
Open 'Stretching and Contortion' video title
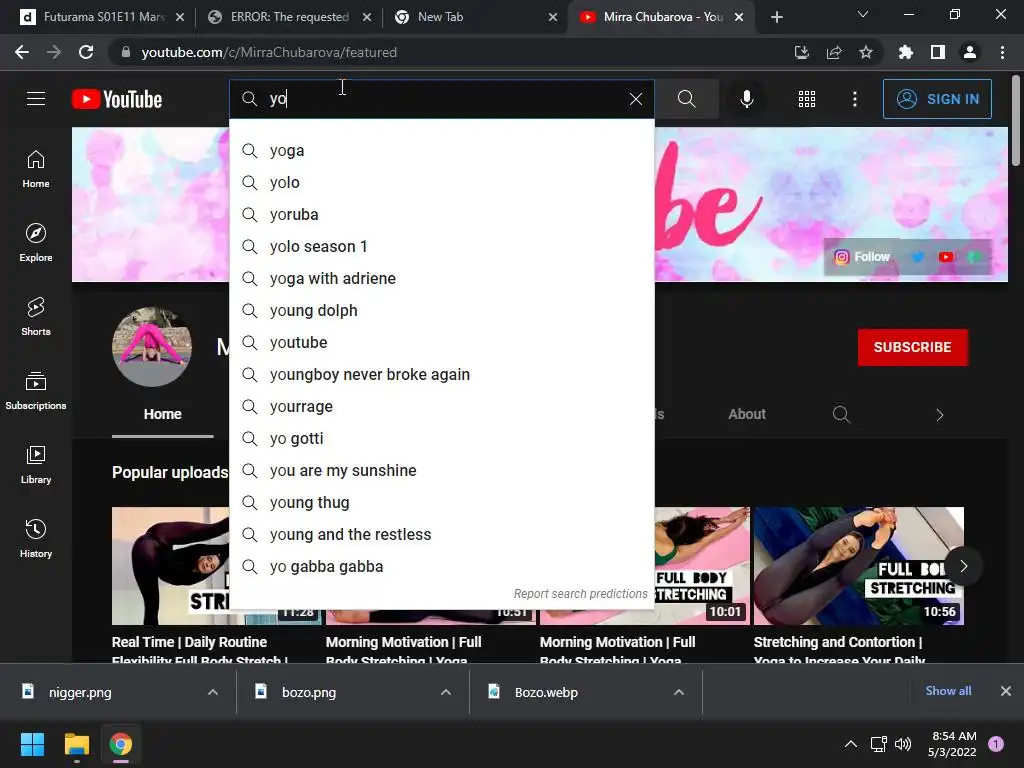(839, 650)
